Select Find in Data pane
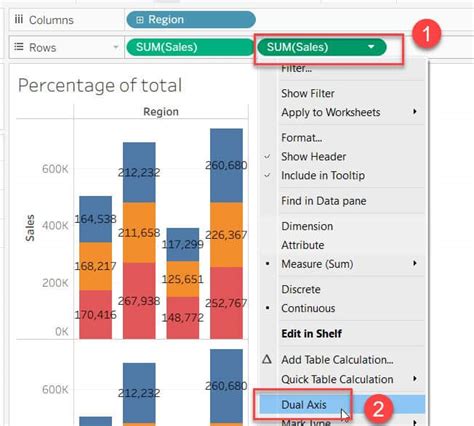The image size is (474, 426). (323, 201)
